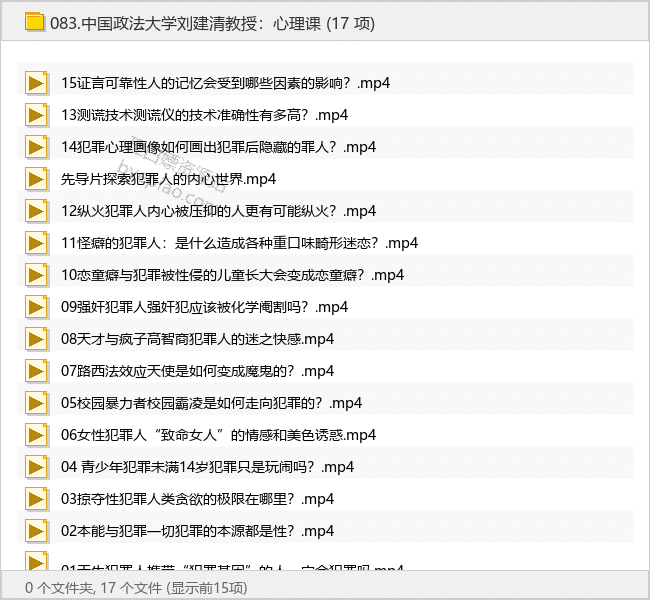Click the status bar text 0 个文件夹, 17 个文件
The width and height of the screenshot is (650, 600).
click(93, 588)
